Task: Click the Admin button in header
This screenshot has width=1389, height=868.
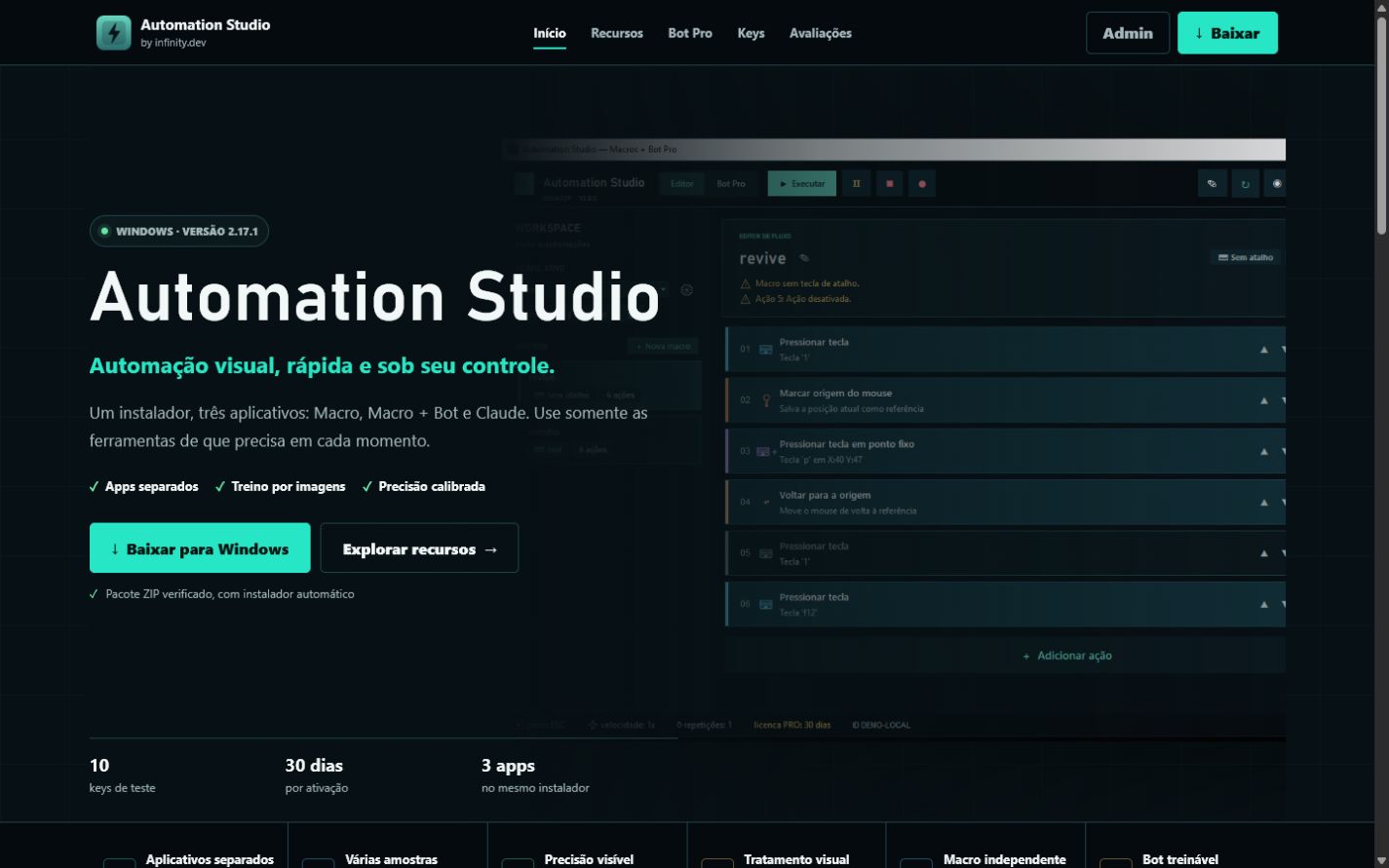Action: [x=1128, y=33]
